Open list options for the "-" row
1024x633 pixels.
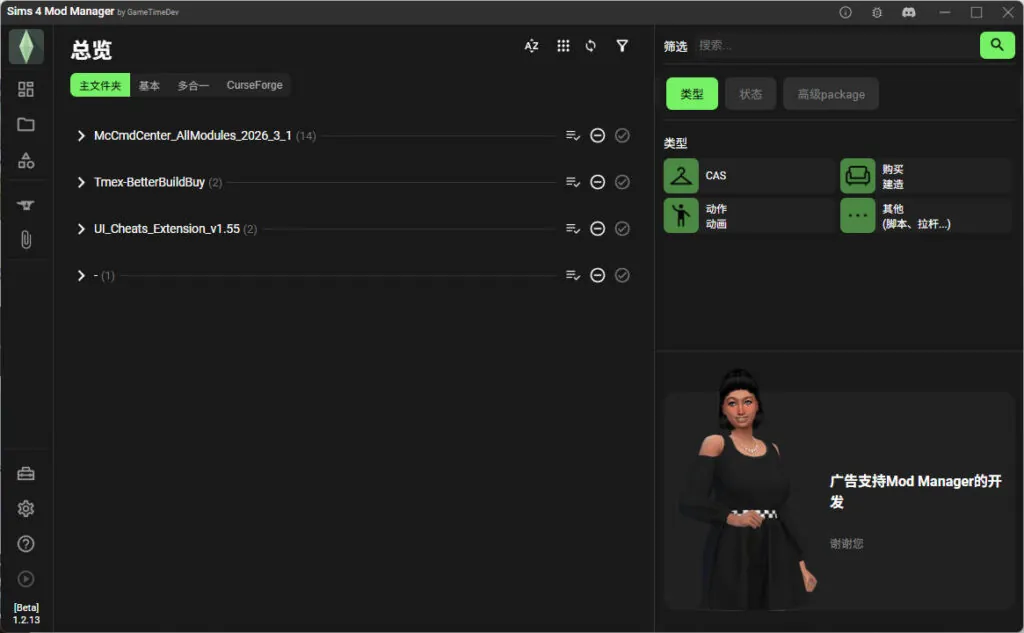click(x=573, y=275)
